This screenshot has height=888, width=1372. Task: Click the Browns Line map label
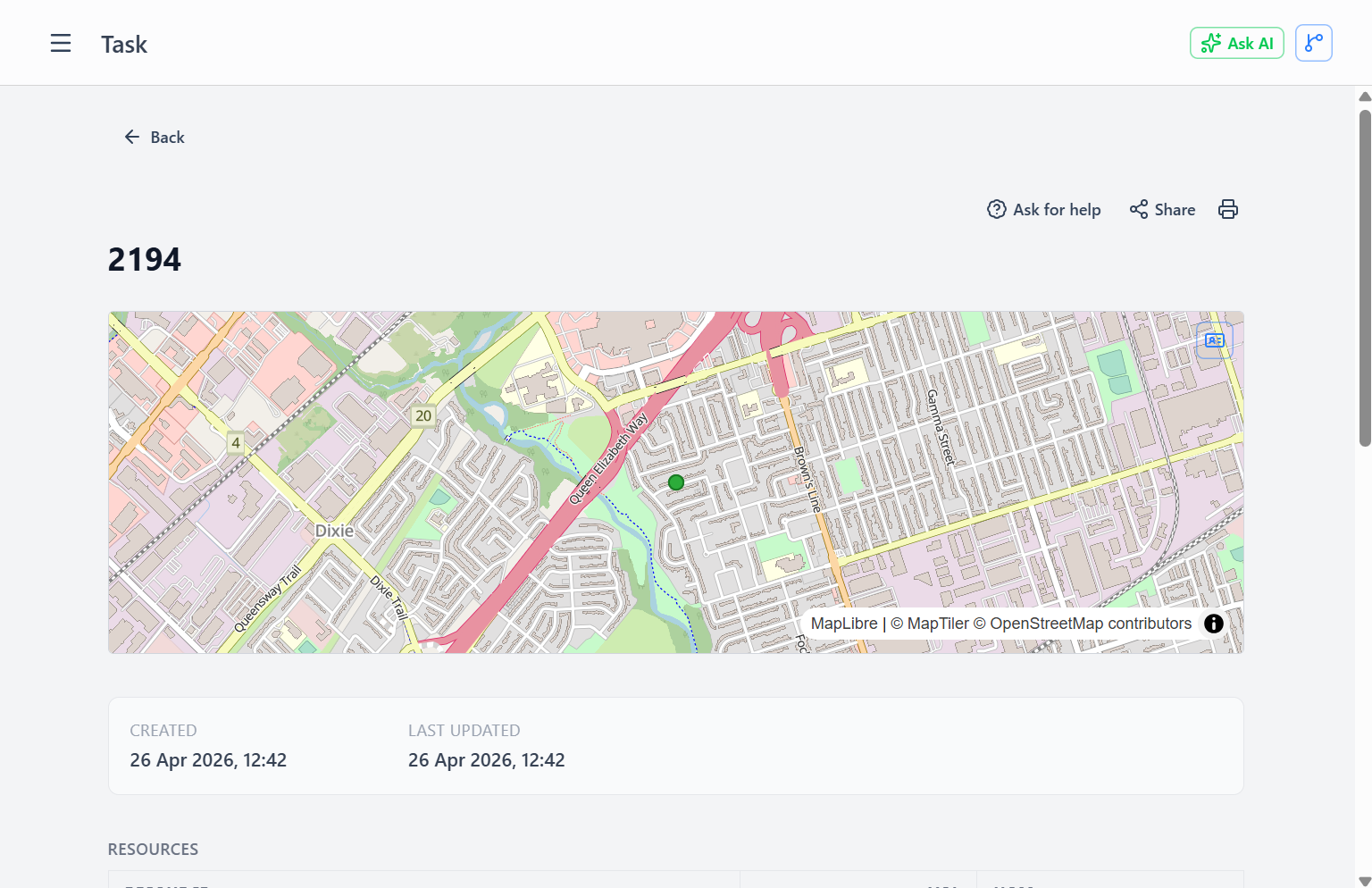pyautogui.click(x=807, y=480)
